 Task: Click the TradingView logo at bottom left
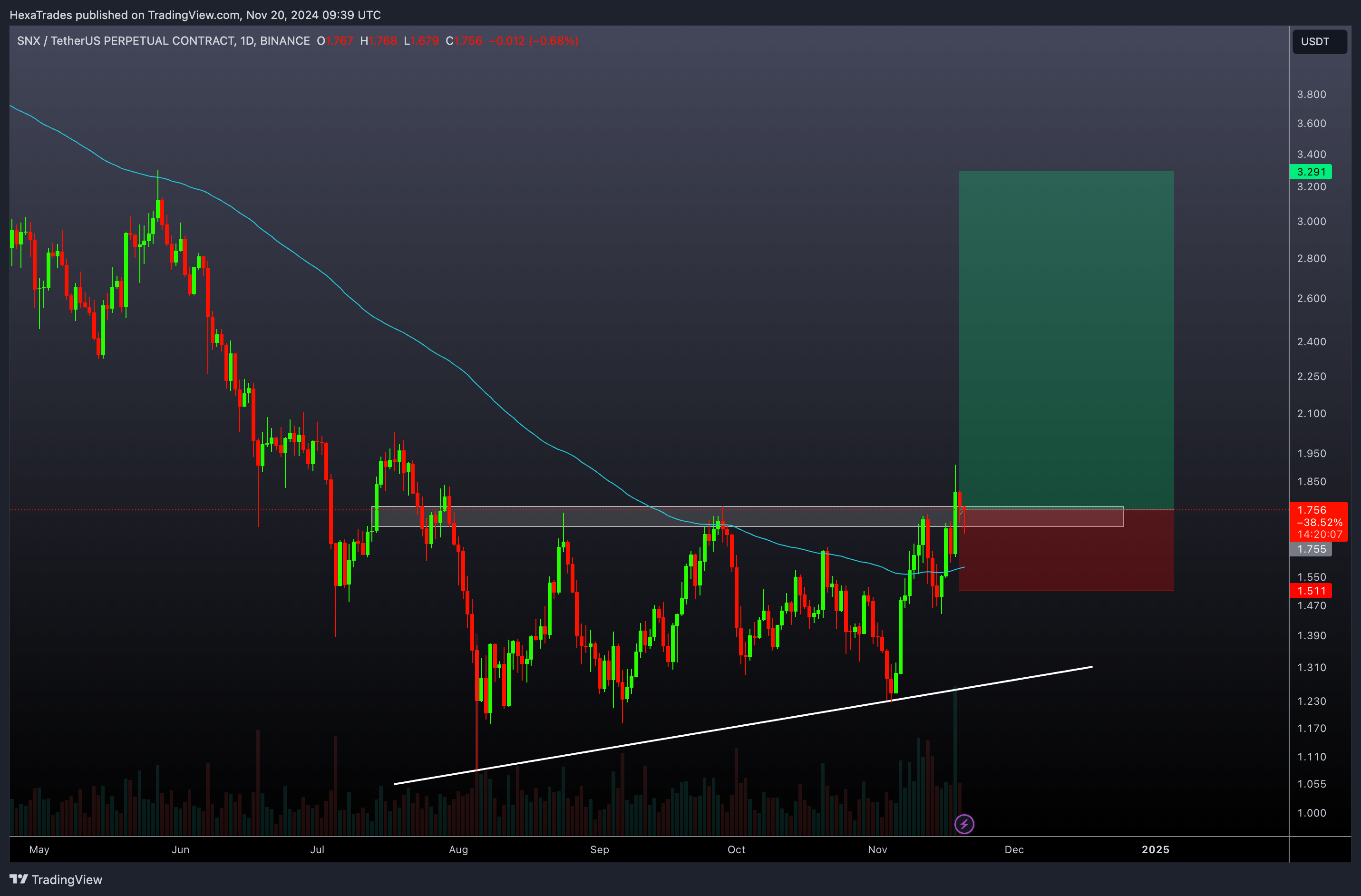(56, 879)
